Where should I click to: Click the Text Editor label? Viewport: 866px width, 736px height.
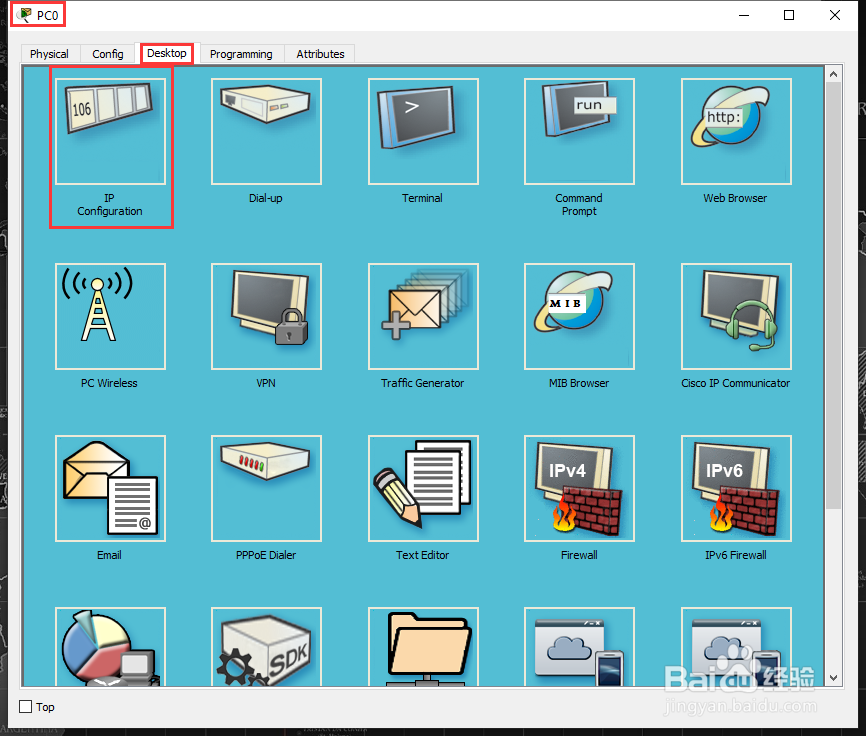pos(423,555)
